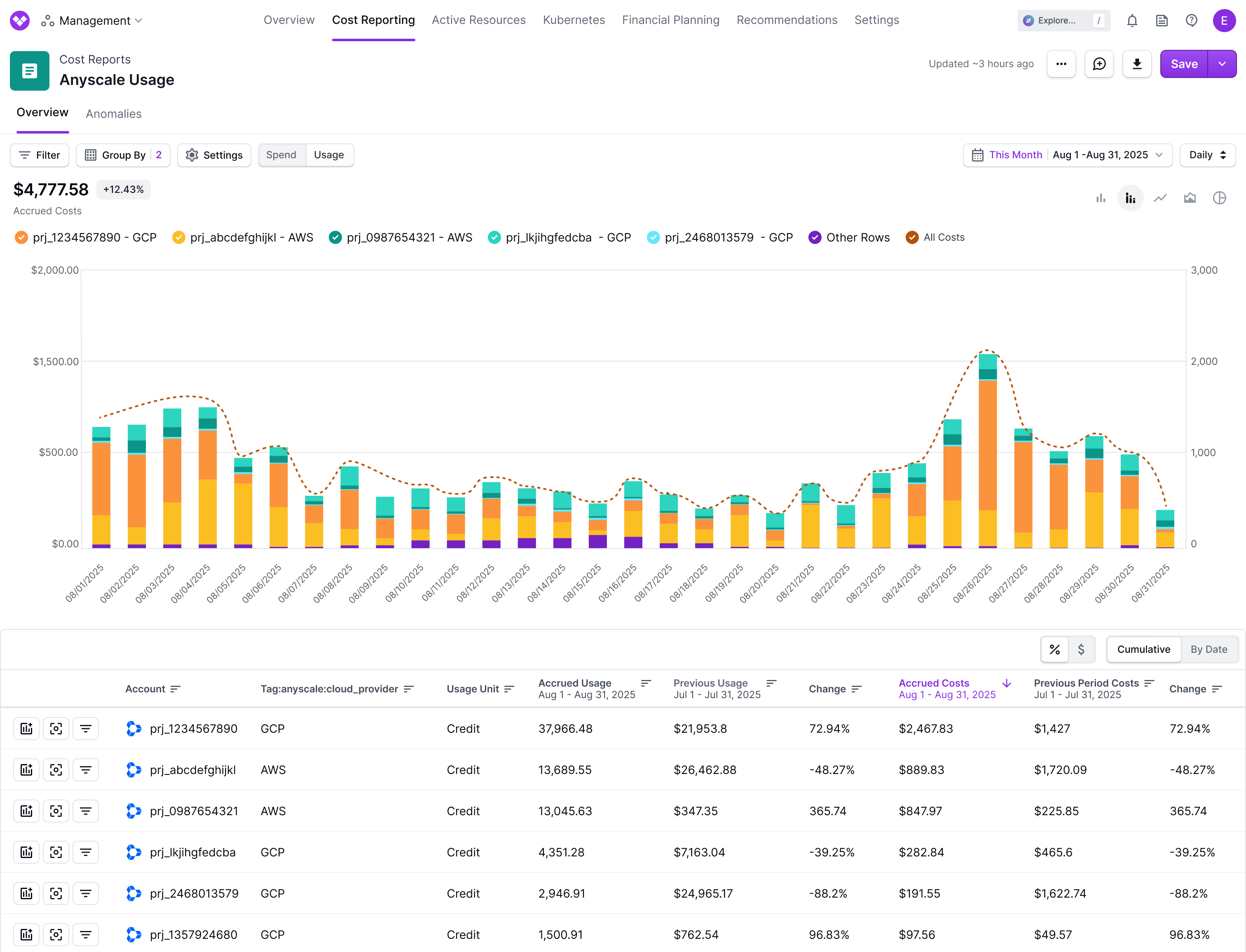Switch to the Anomalies tab
Image resolution: width=1246 pixels, height=952 pixels.
pos(113,114)
